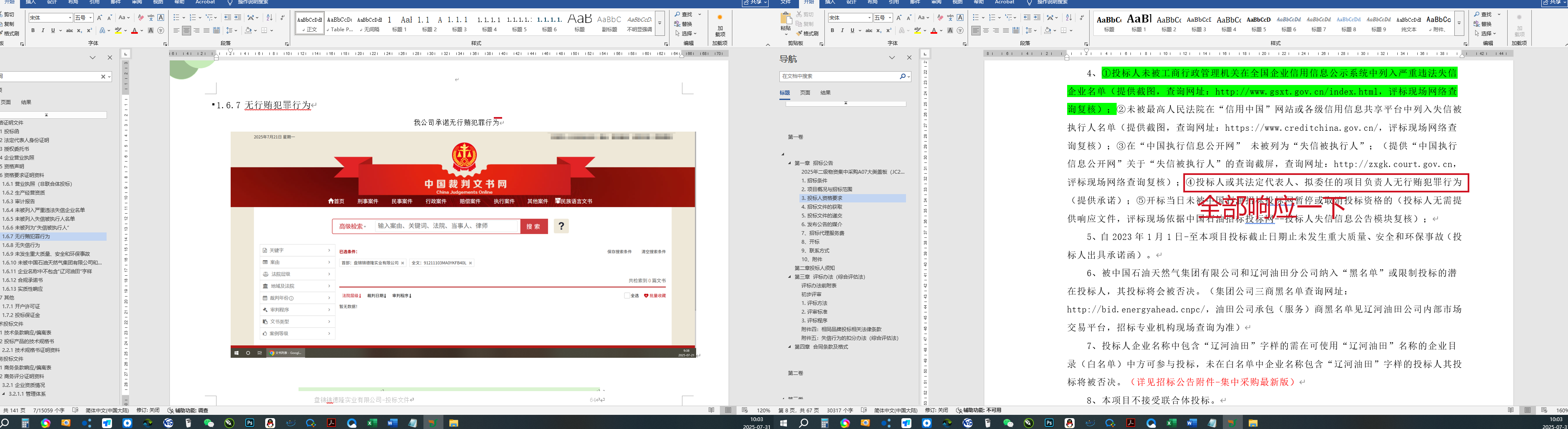Viewport: 1568px width, 429px height.
Task: Toggle bold in the left Word window
Action: click(33, 30)
